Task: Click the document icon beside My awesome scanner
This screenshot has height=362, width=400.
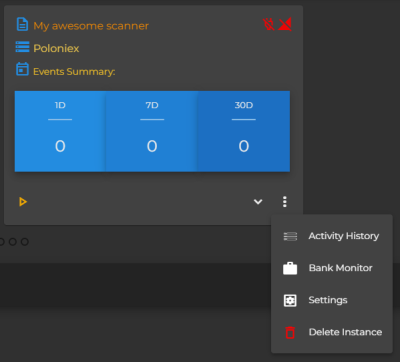Action: [x=22, y=25]
